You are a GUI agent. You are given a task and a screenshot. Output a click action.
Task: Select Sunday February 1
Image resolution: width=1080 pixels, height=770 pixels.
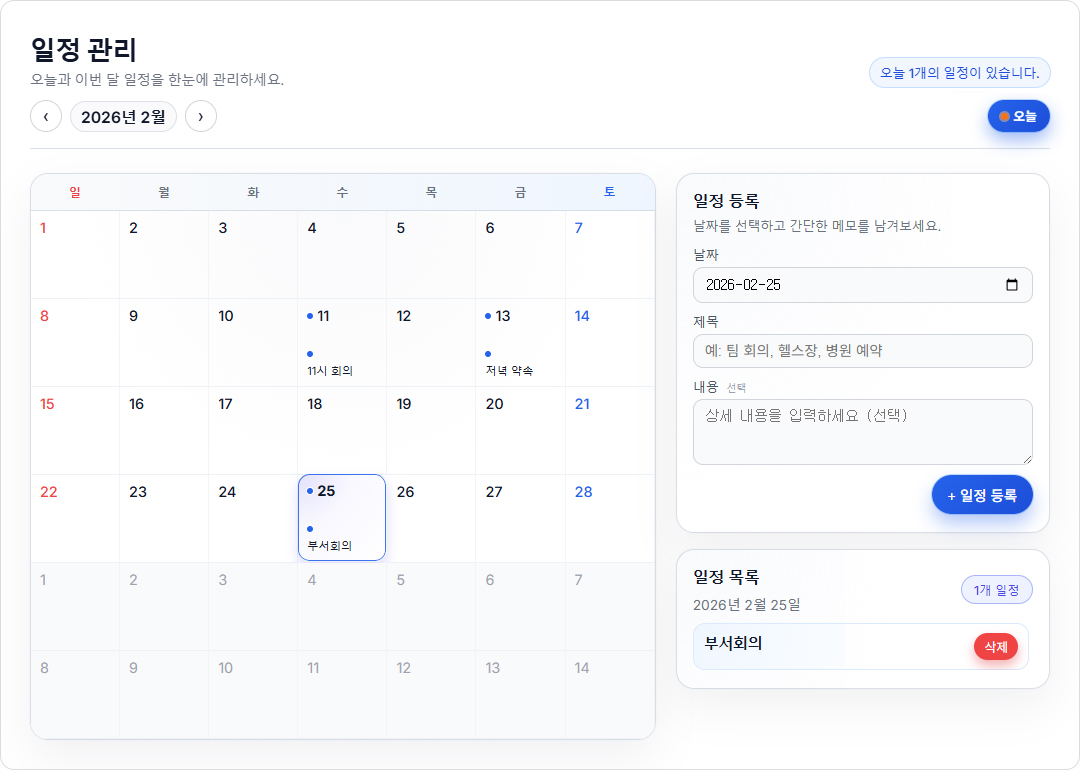click(x=74, y=253)
